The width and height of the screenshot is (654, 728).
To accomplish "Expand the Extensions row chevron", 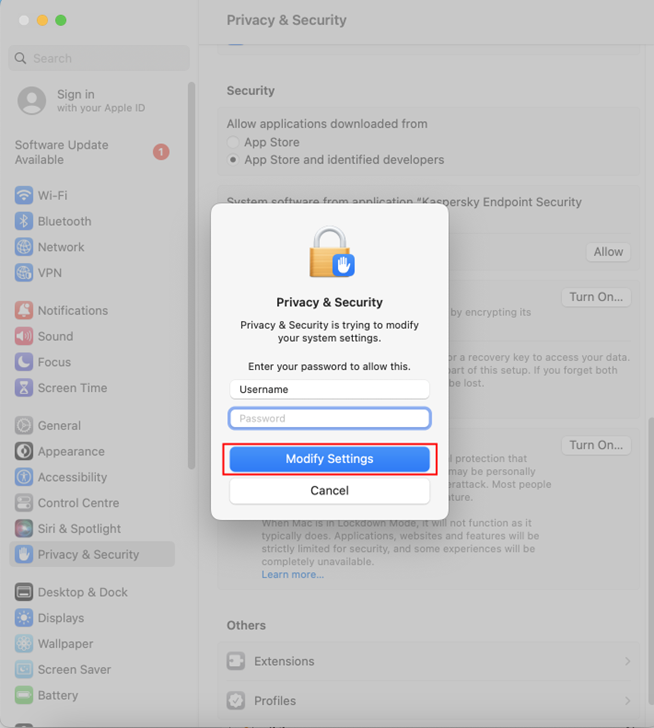I will 627,662.
